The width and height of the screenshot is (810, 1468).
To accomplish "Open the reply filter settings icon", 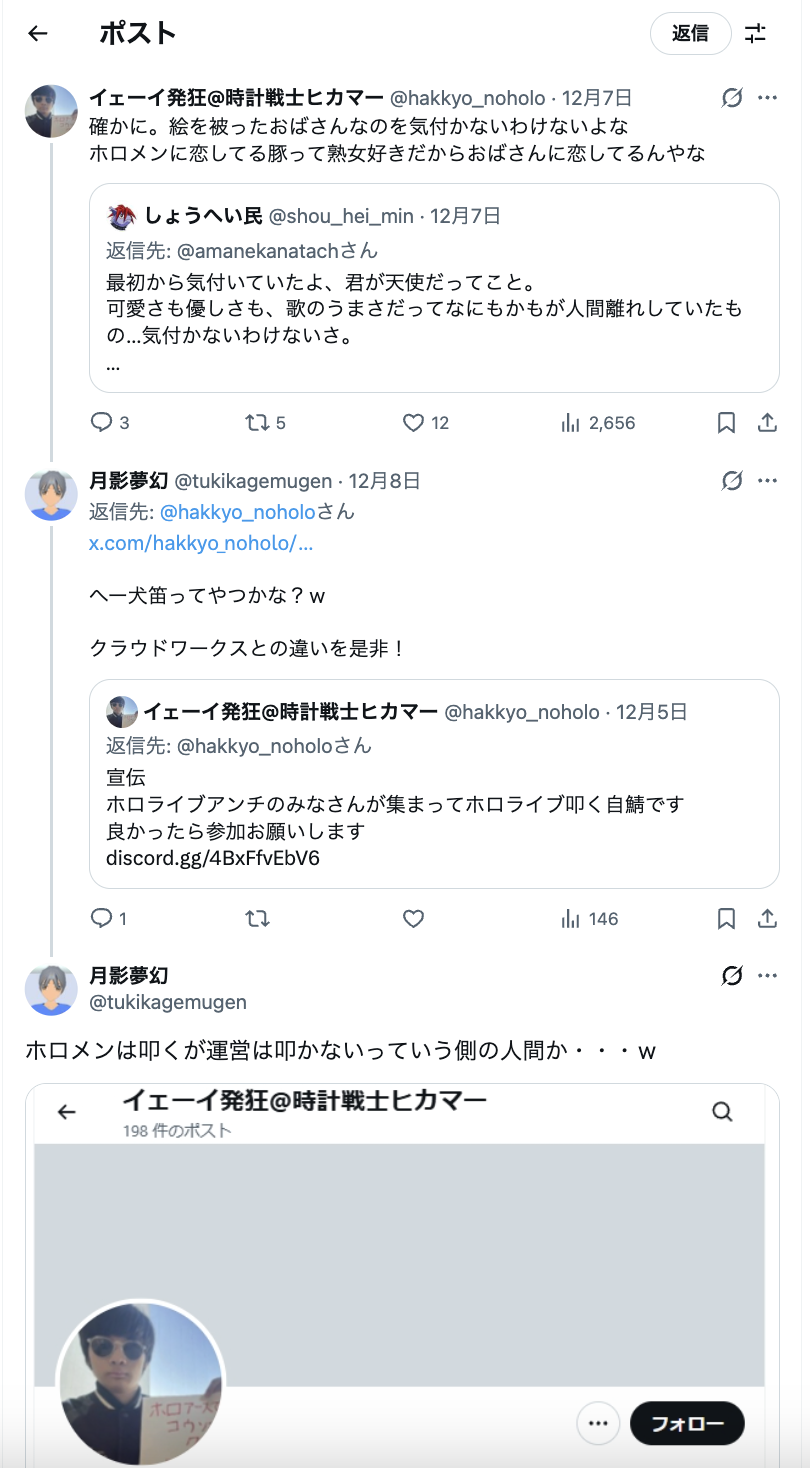I will pos(755,33).
